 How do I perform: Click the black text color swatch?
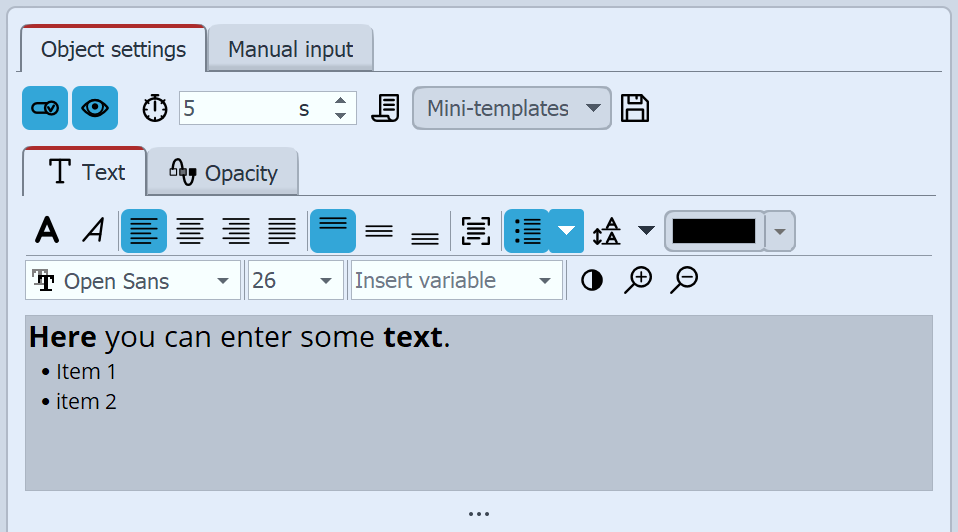pos(714,231)
